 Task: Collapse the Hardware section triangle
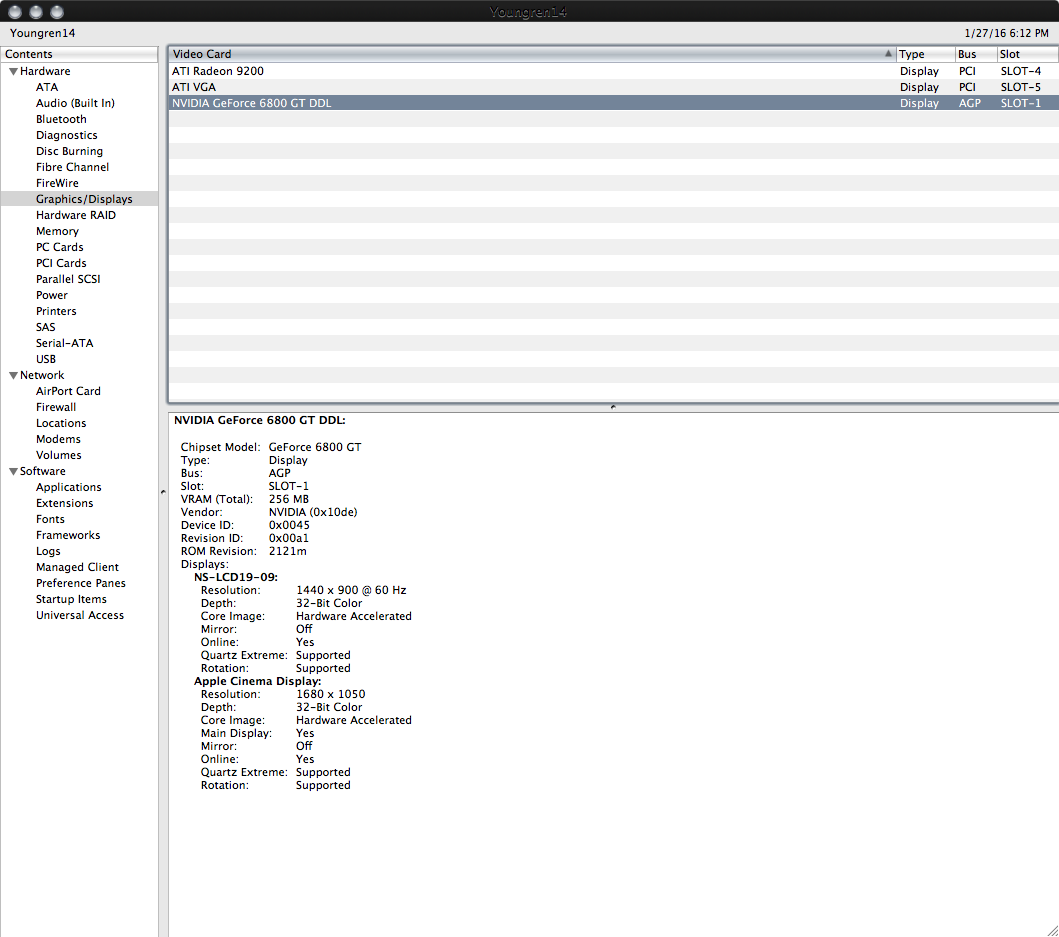[13, 72]
